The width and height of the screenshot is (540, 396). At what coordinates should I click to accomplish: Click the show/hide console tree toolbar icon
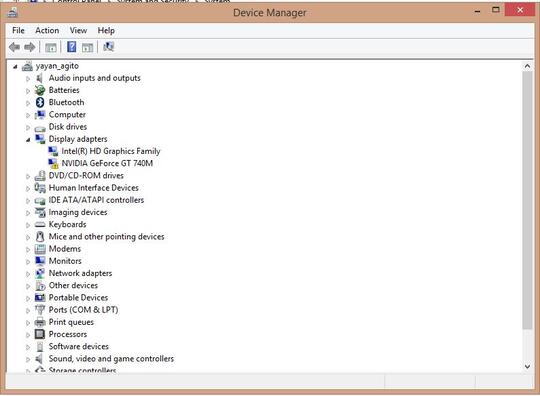click(51, 47)
